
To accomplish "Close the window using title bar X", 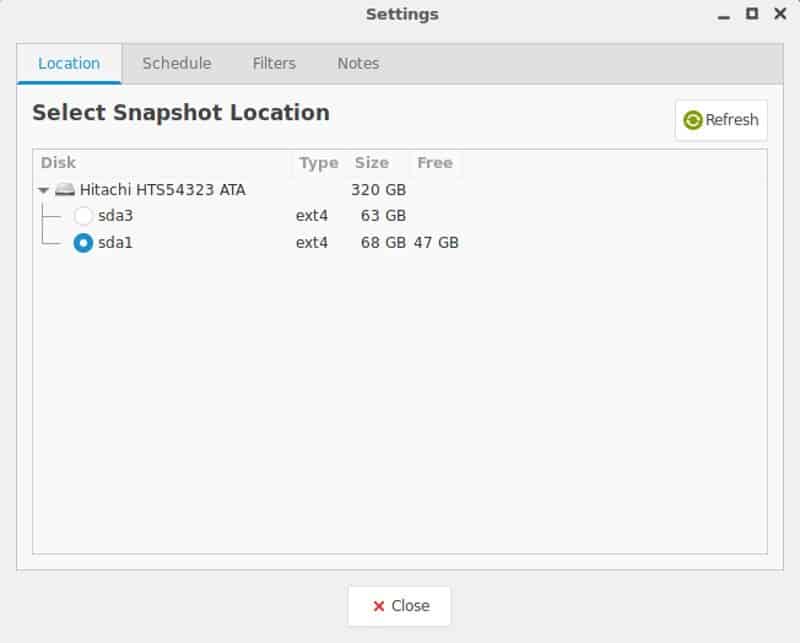I will click(x=781, y=14).
